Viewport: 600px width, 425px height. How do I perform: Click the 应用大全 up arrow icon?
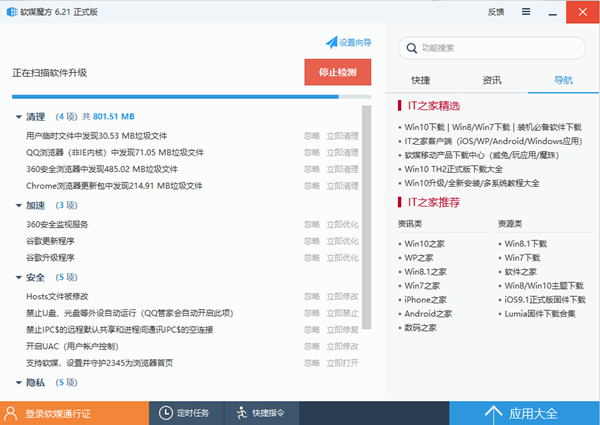pyautogui.click(x=494, y=414)
